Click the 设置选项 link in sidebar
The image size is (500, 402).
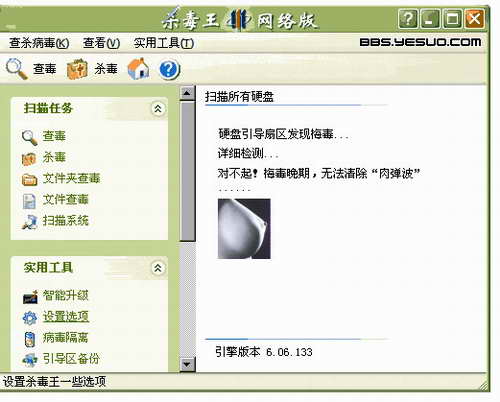[66, 316]
